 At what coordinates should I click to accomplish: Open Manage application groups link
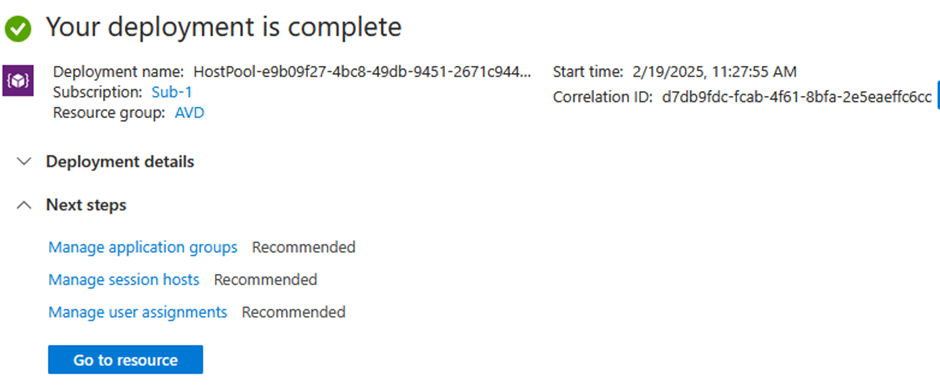pyautogui.click(x=143, y=247)
